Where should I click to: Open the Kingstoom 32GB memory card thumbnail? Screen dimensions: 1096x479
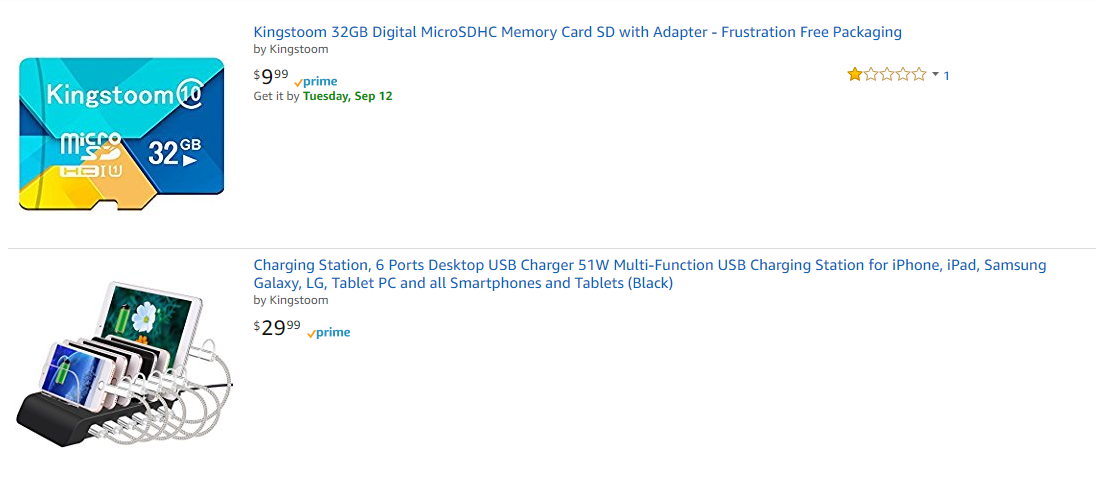tap(121, 133)
